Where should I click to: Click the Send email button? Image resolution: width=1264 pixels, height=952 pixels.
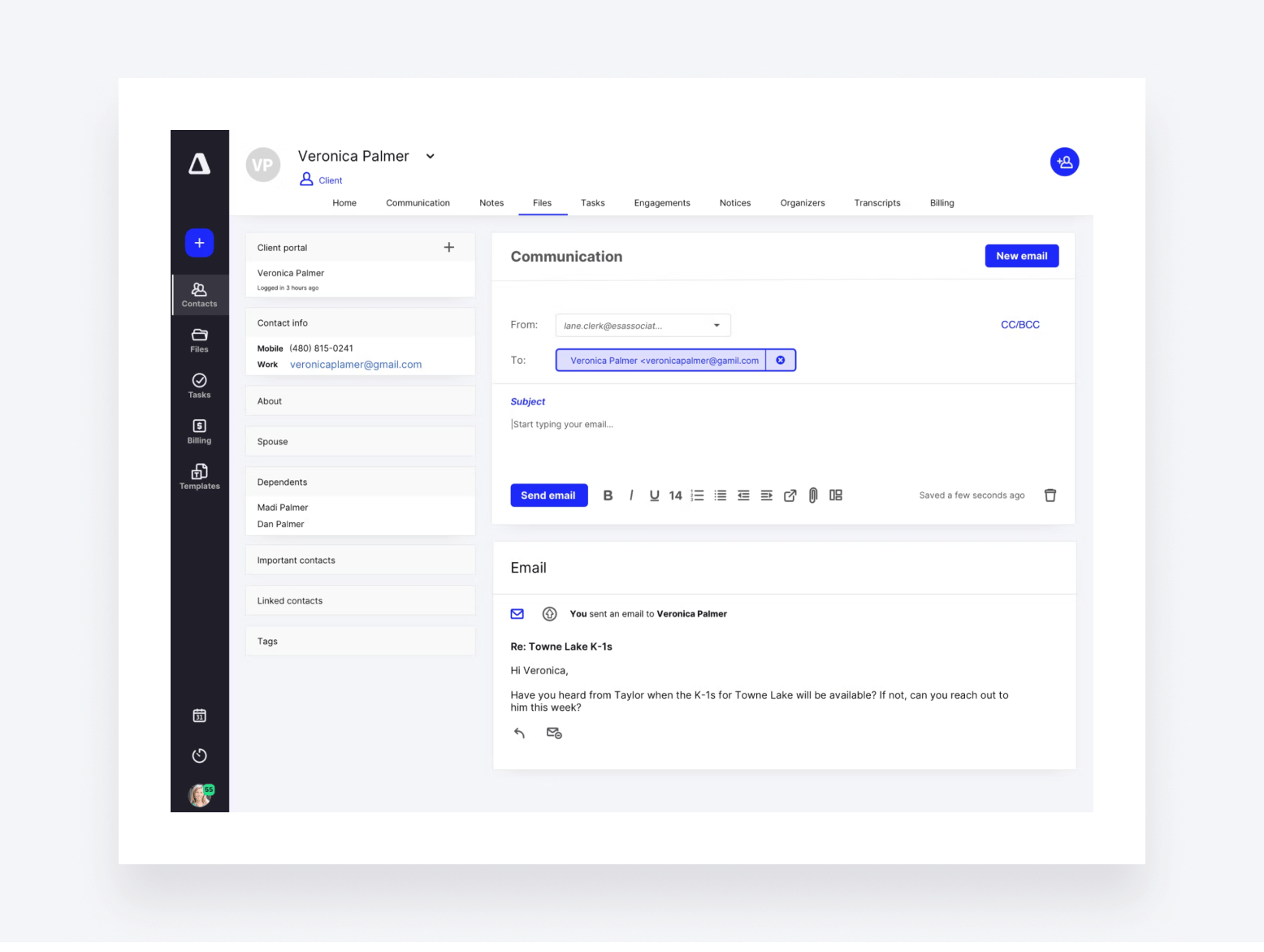548,495
